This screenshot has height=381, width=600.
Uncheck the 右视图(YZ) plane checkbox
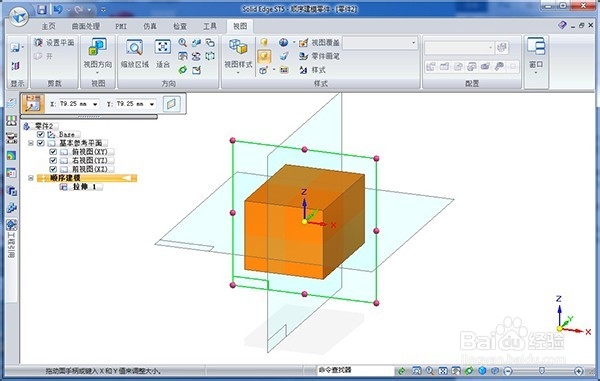click(53, 160)
